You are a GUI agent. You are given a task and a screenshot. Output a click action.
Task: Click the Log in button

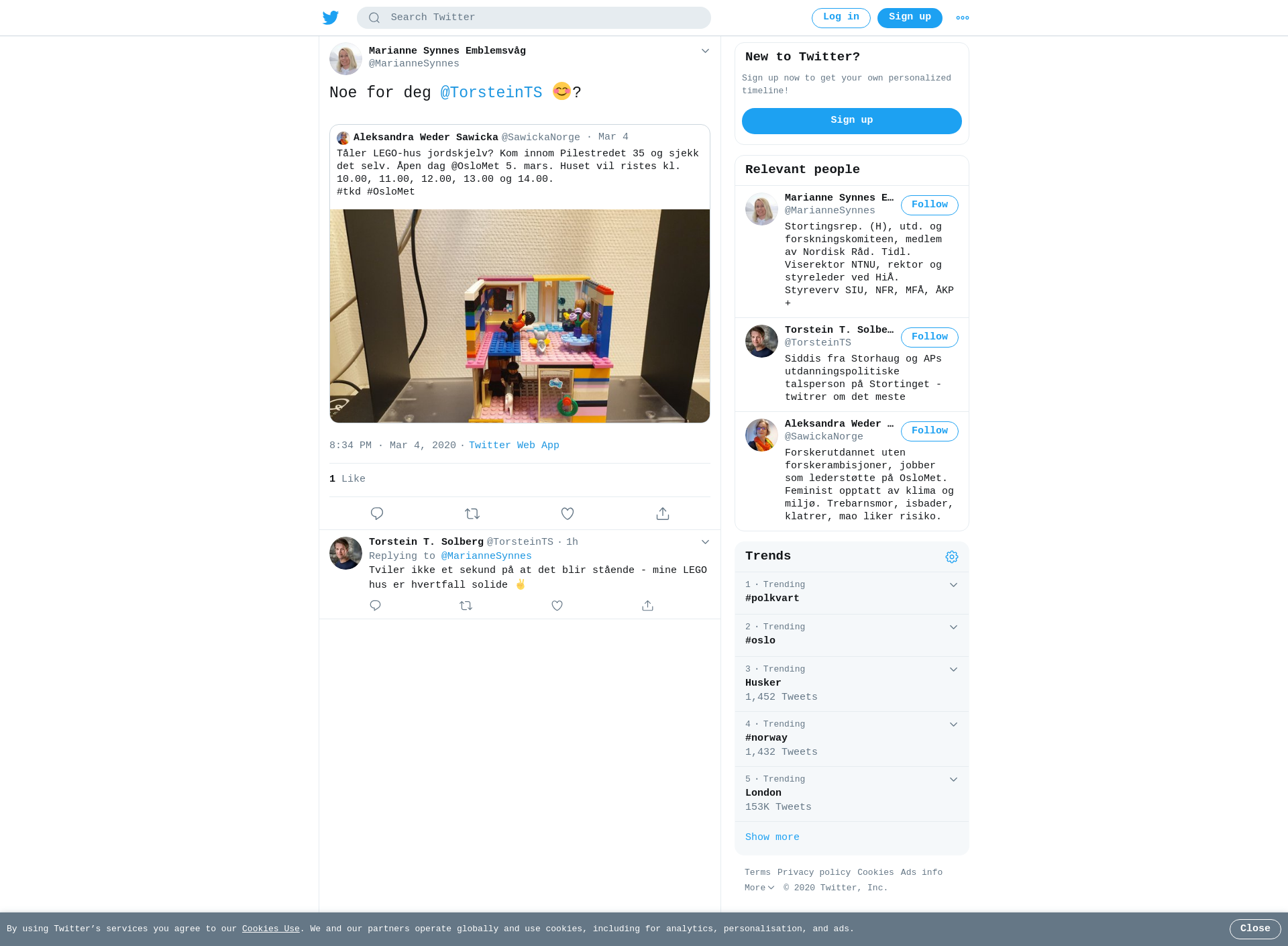tap(841, 17)
